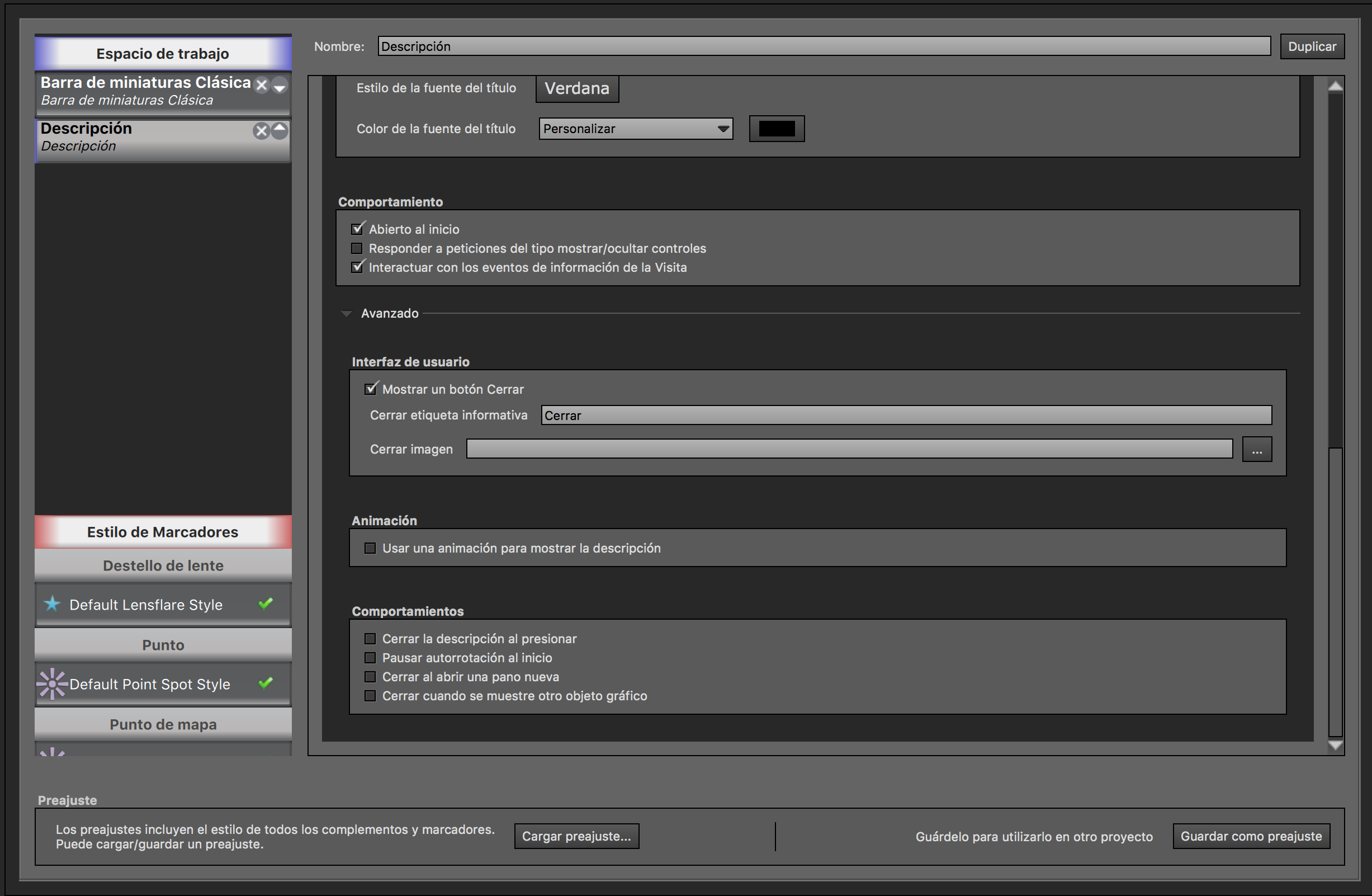Click Cargar preajuste button
This screenshot has width=1372, height=896.
click(x=576, y=836)
